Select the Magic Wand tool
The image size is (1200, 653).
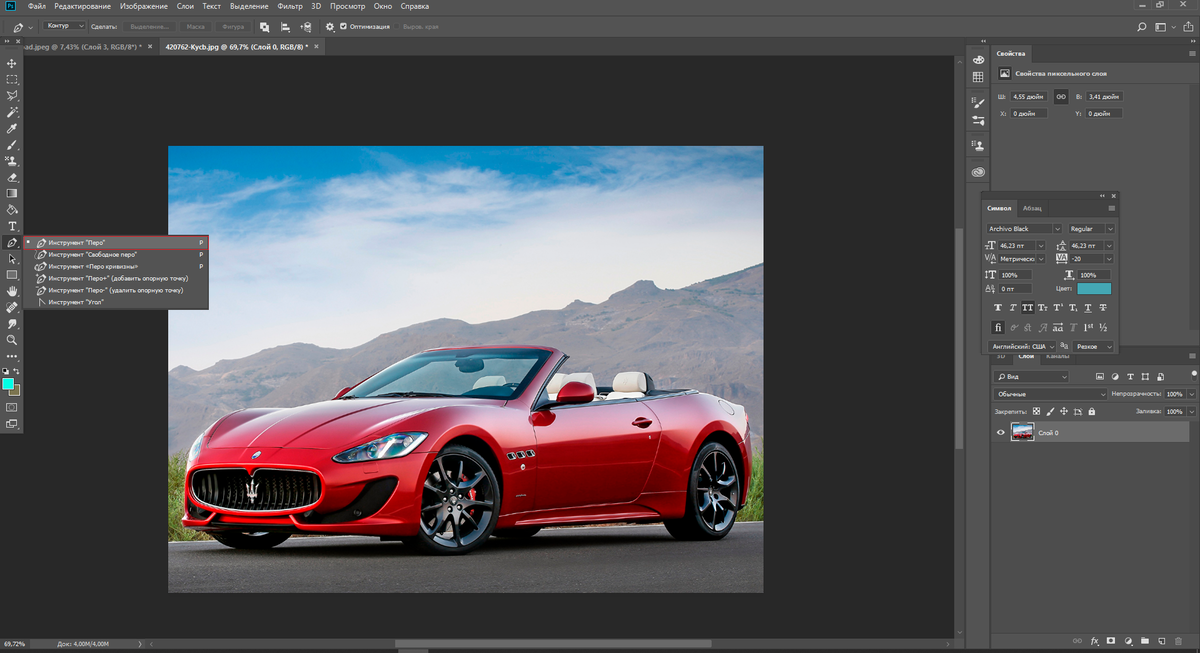[12, 112]
